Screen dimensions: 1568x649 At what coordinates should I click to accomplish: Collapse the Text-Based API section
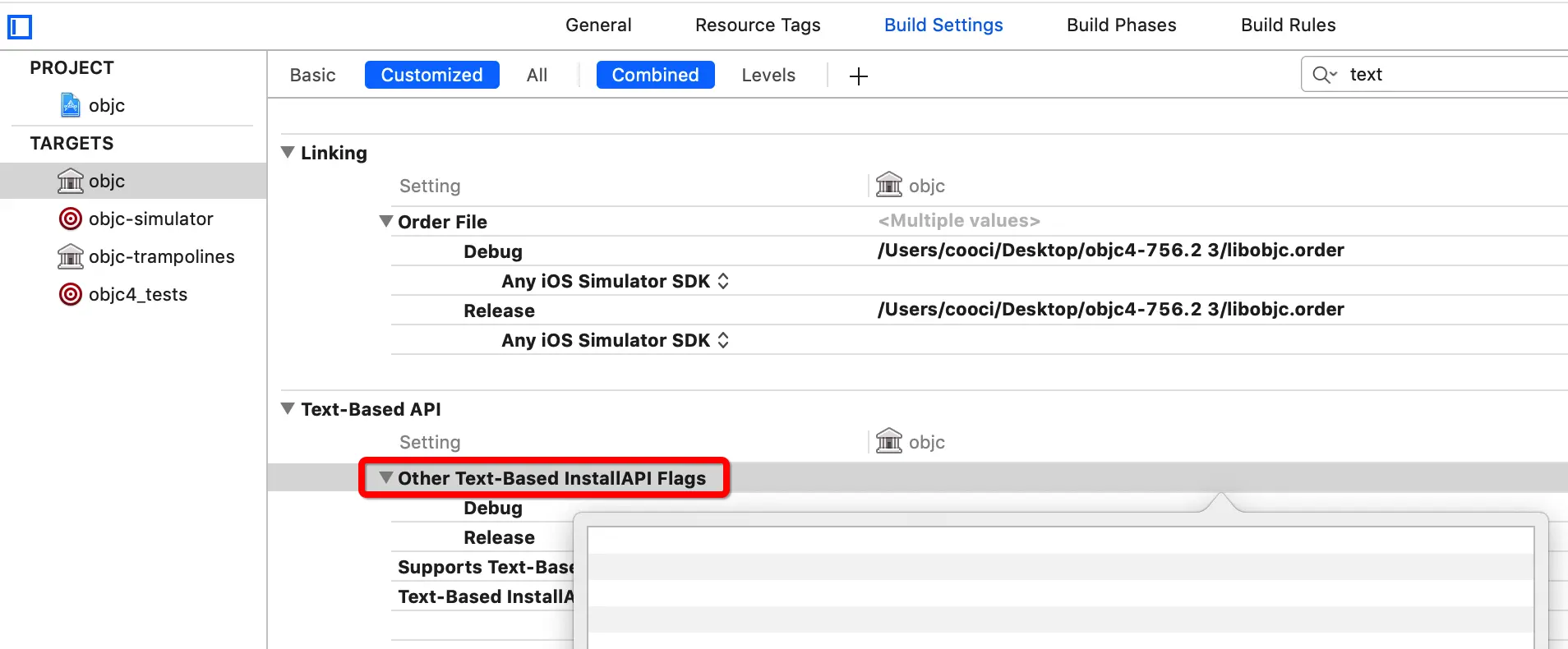pos(288,408)
